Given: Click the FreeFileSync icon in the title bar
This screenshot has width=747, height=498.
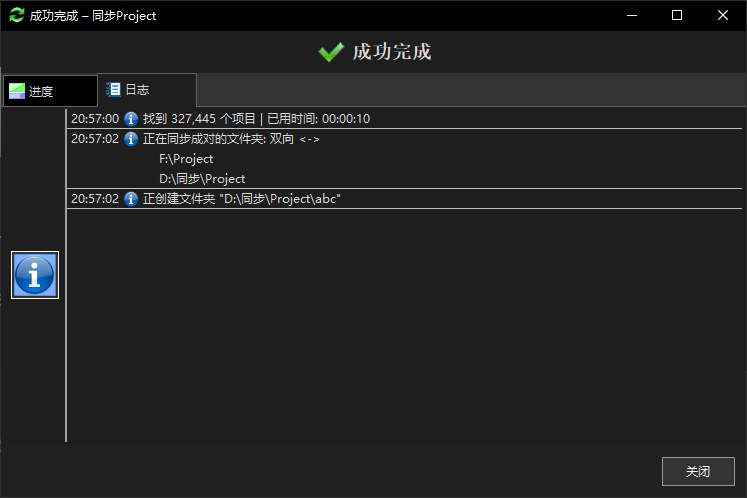Looking at the screenshot, I should (16, 15).
